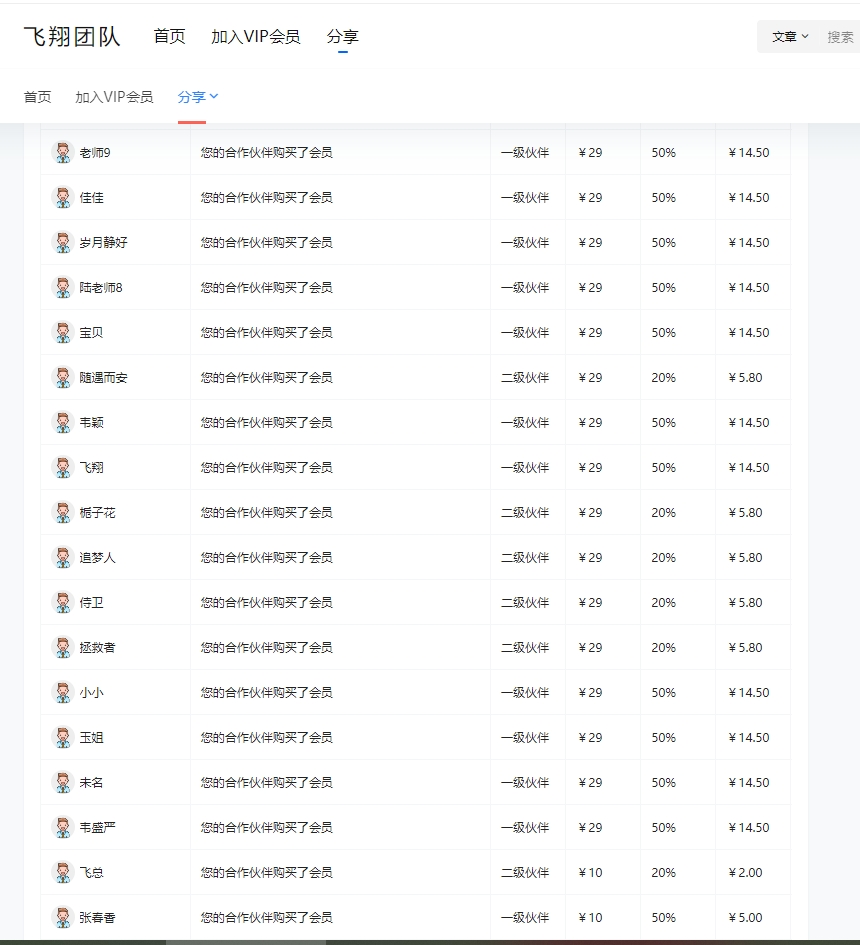Open the 分享 menu in the top navigation
Screen dimensions: 860x945
point(343,36)
